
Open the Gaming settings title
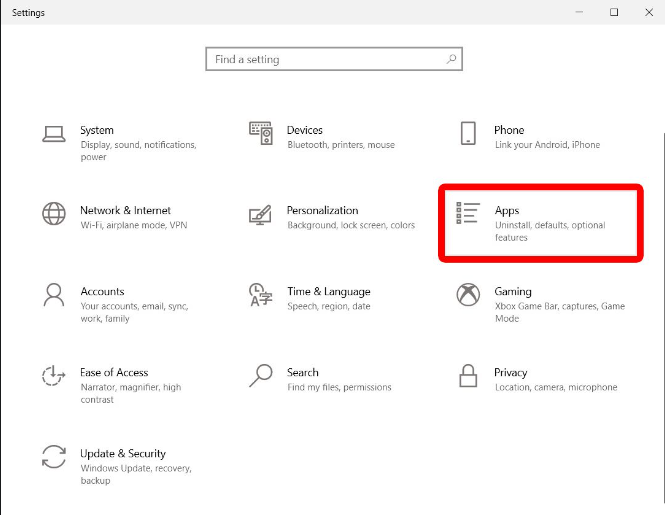[x=513, y=291]
